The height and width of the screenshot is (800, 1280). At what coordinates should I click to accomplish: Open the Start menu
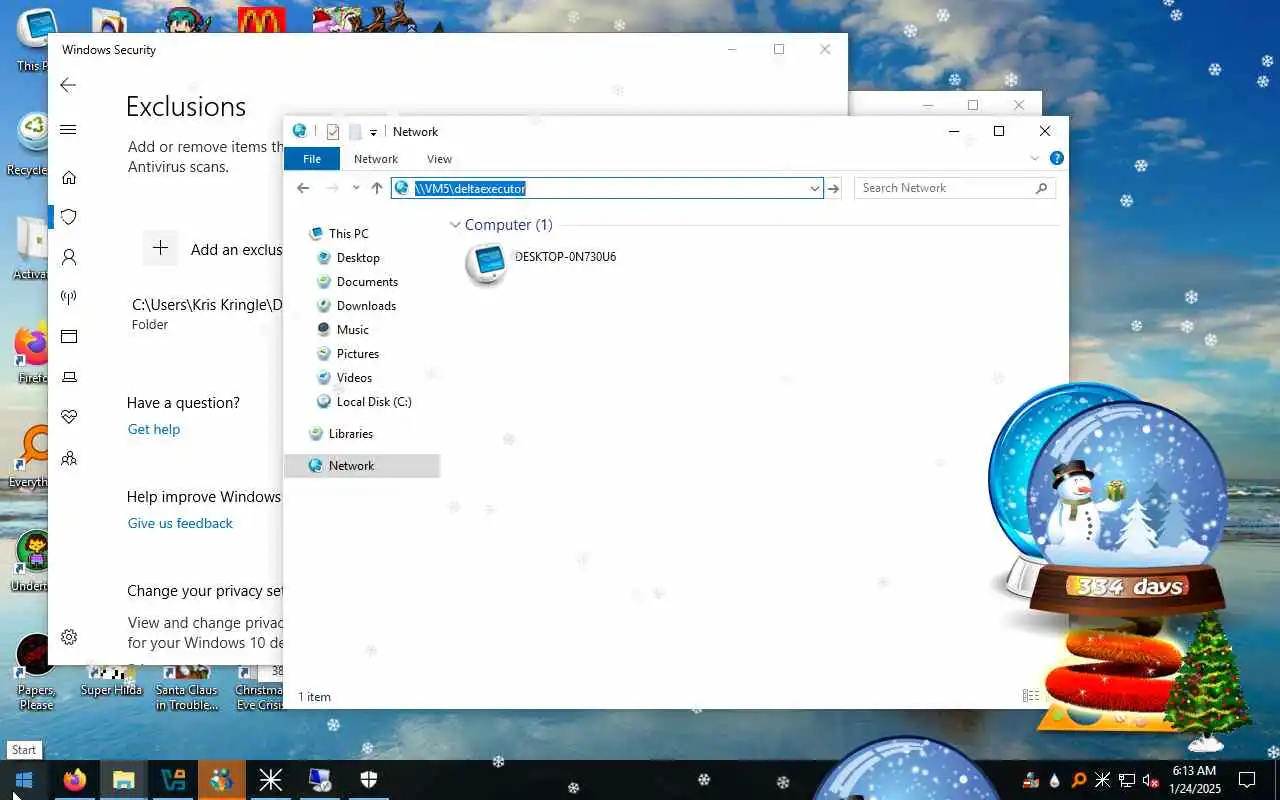pyautogui.click(x=24, y=780)
